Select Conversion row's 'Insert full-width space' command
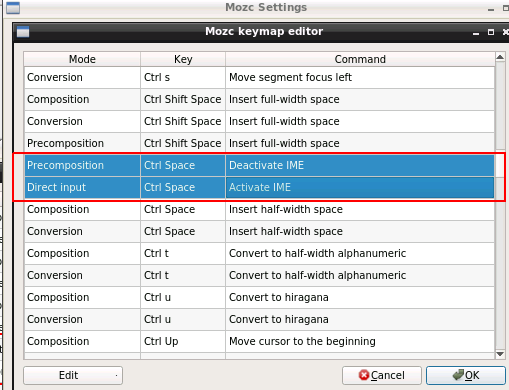 (x=360, y=121)
